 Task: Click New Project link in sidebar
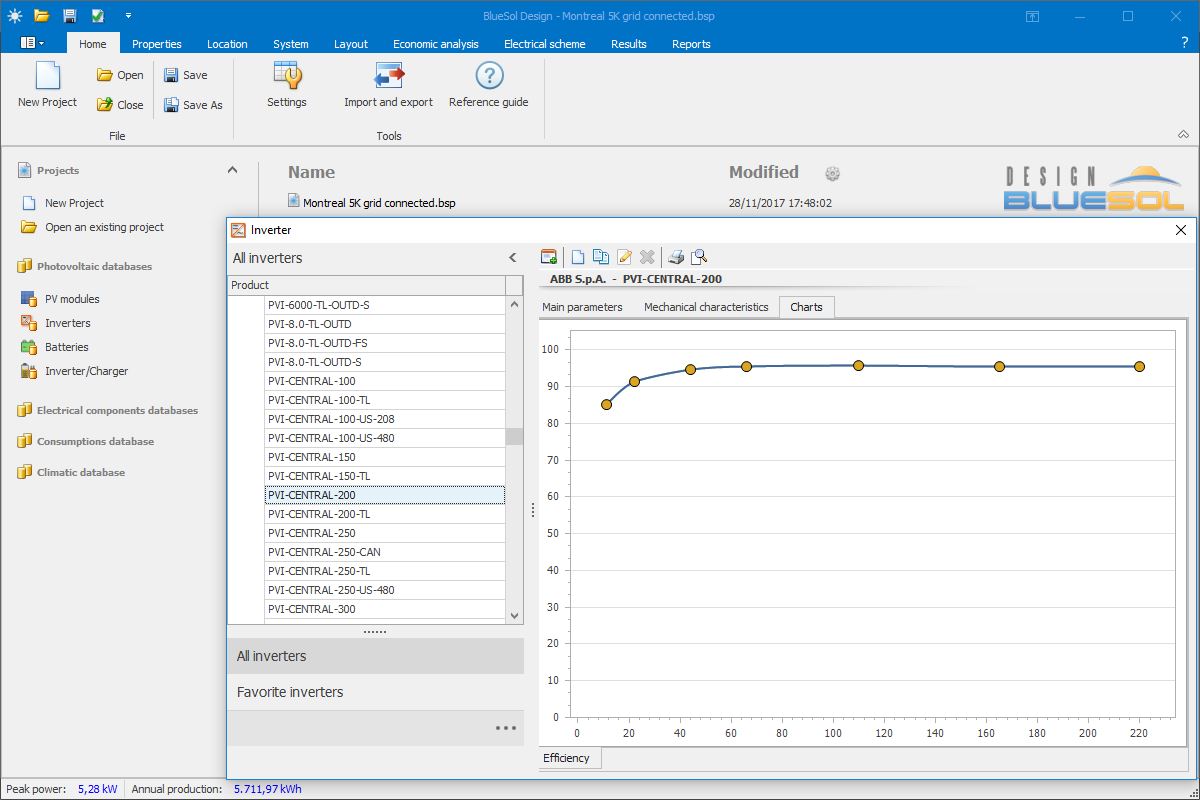pyautogui.click(x=74, y=203)
